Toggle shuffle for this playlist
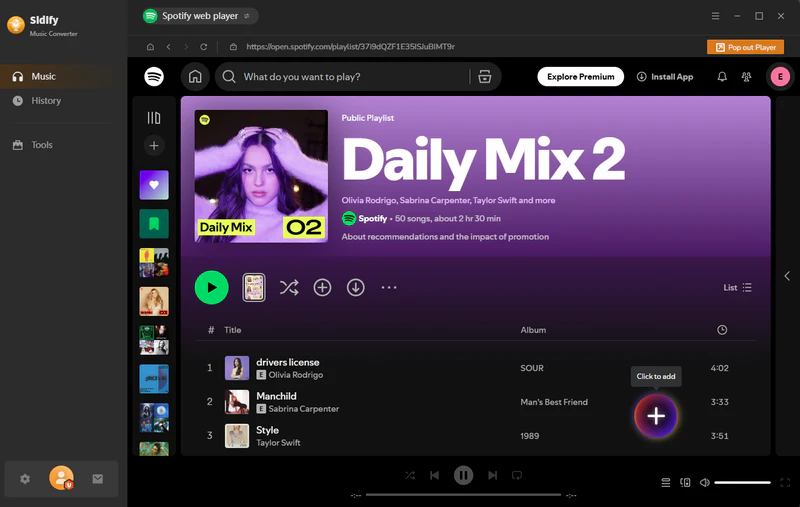 coord(289,288)
